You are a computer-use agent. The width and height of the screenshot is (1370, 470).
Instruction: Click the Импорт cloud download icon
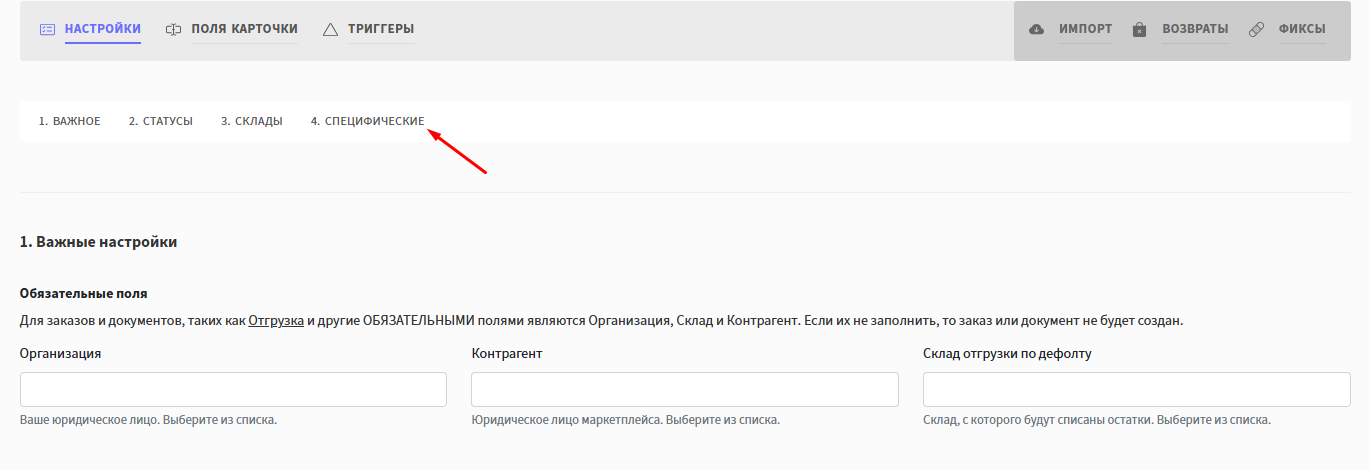pyautogui.click(x=1037, y=29)
